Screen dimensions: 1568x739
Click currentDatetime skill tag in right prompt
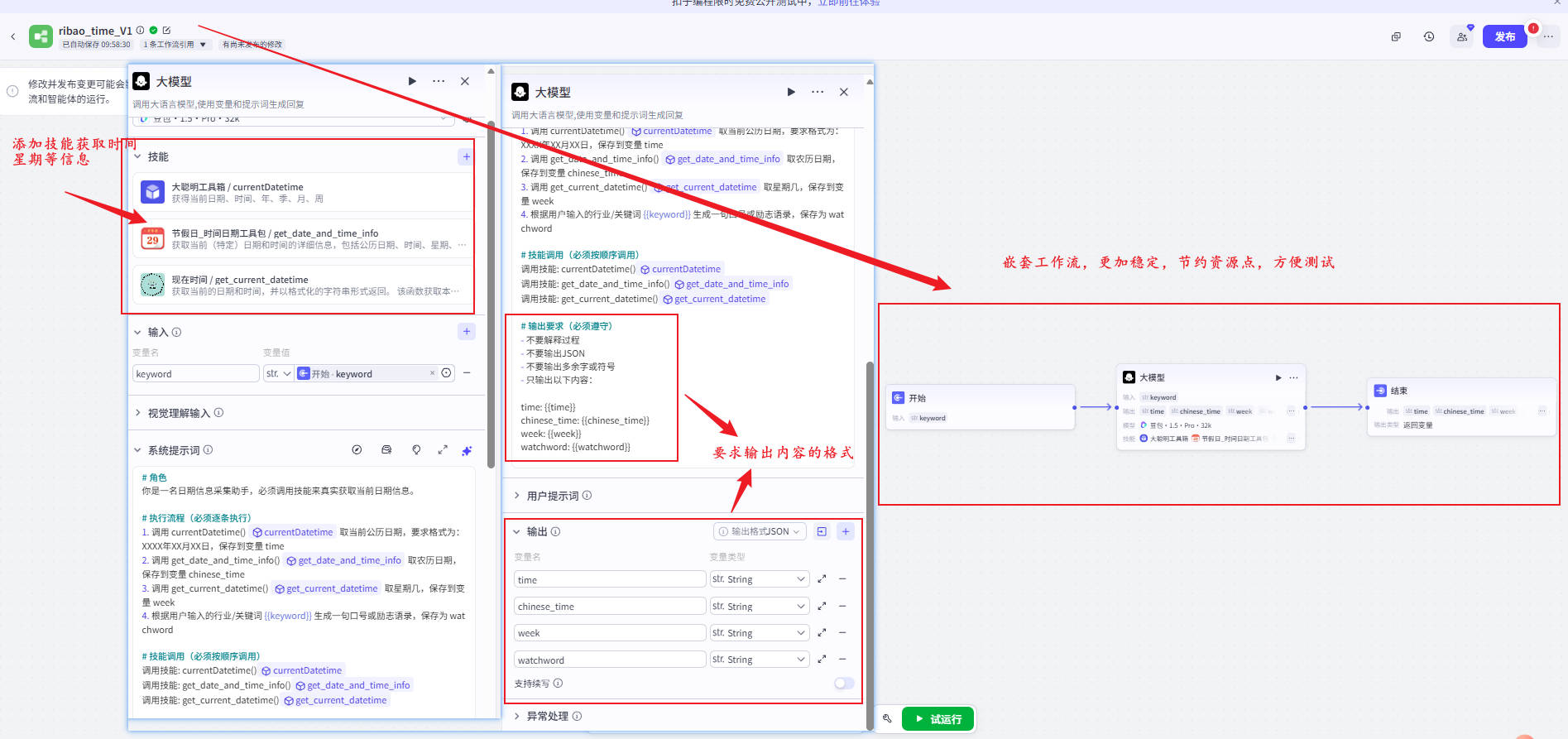681,269
